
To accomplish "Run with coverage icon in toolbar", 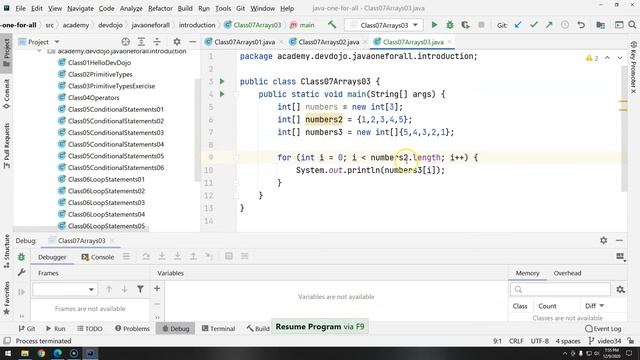I will pos(465,25).
